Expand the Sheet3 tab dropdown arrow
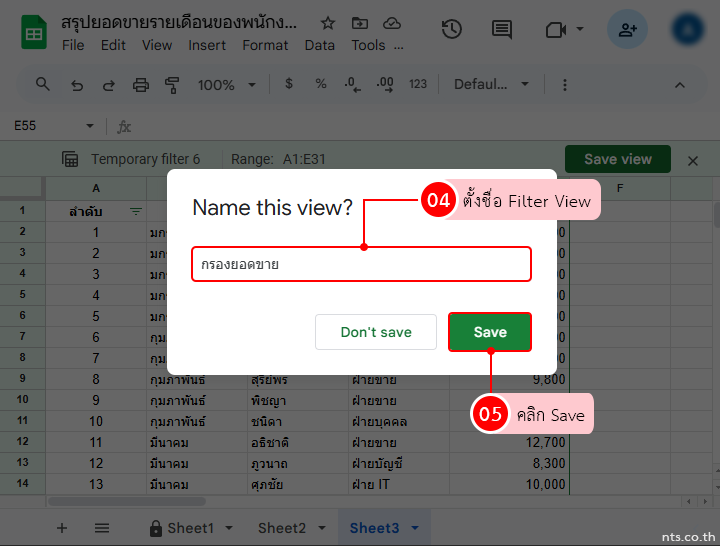The width and height of the screenshot is (720, 546). (414, 528)
